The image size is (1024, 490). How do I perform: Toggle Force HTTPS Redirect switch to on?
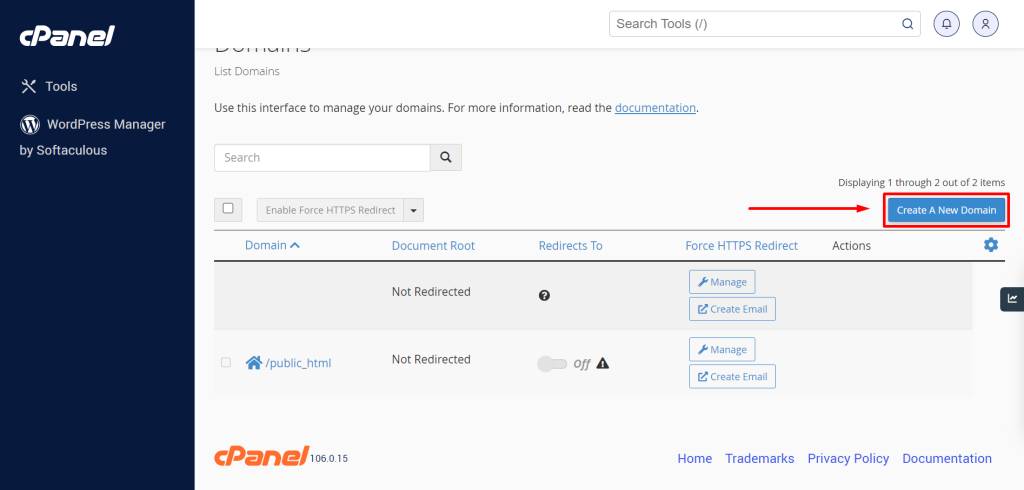tap(552, 364)
